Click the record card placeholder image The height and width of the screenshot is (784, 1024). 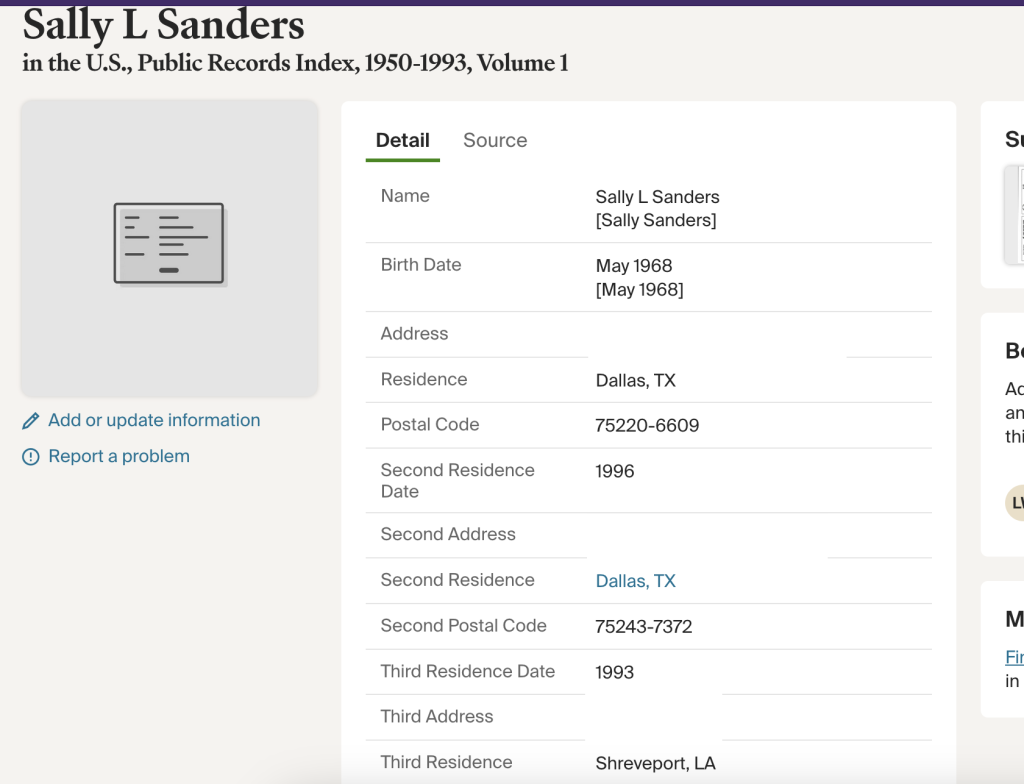click(169, 244)
